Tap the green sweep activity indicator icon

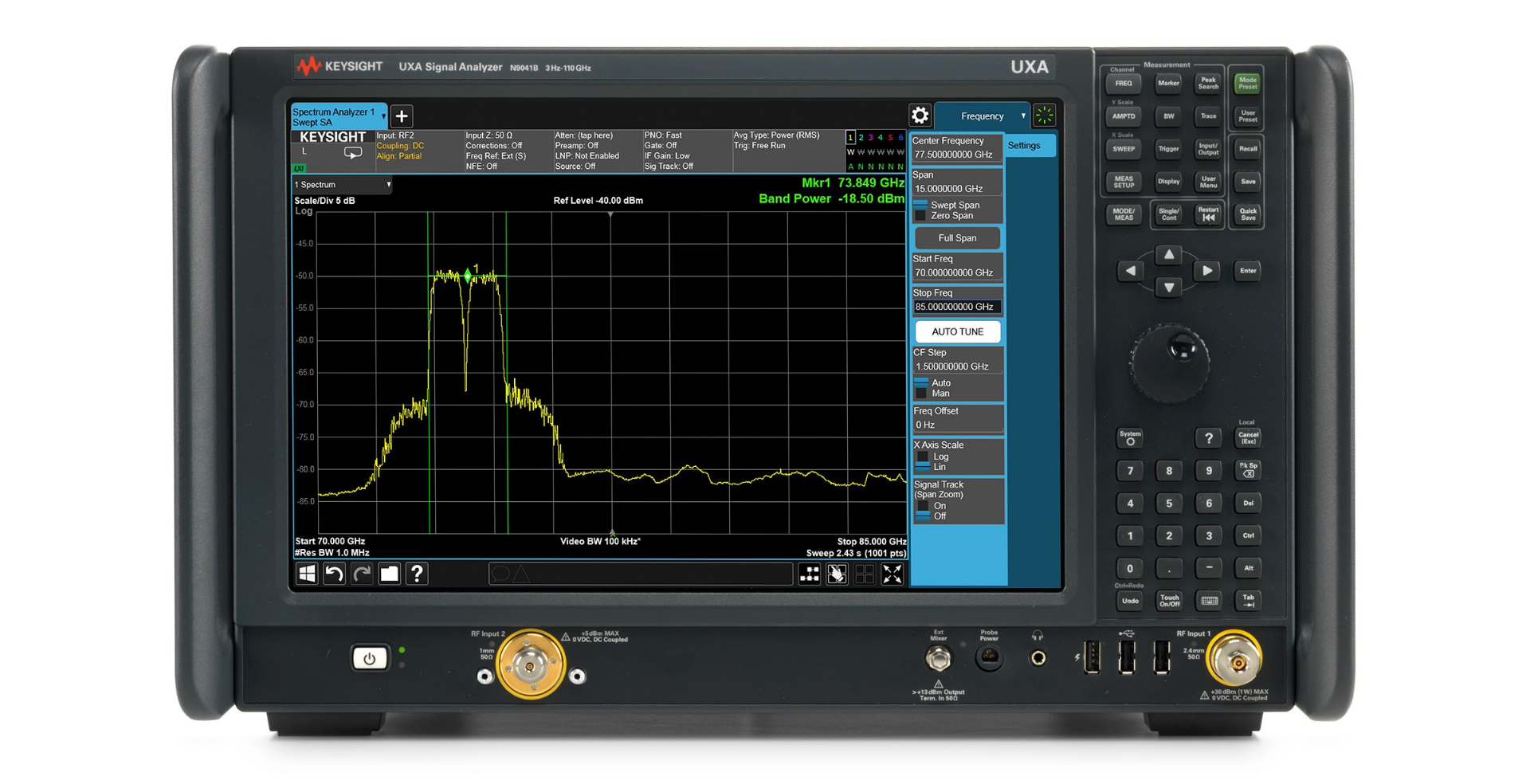click(x=1044, y=116)
